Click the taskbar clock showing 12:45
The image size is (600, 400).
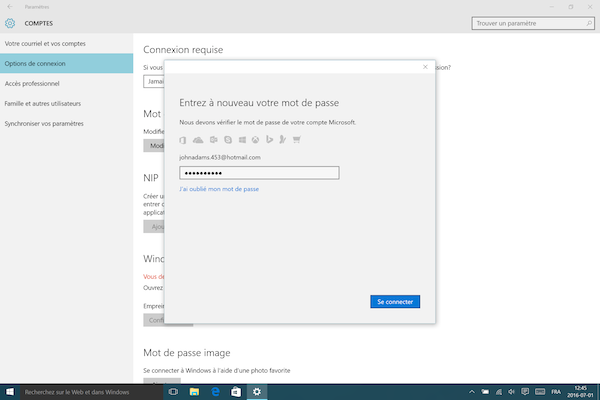coord(580,392)
